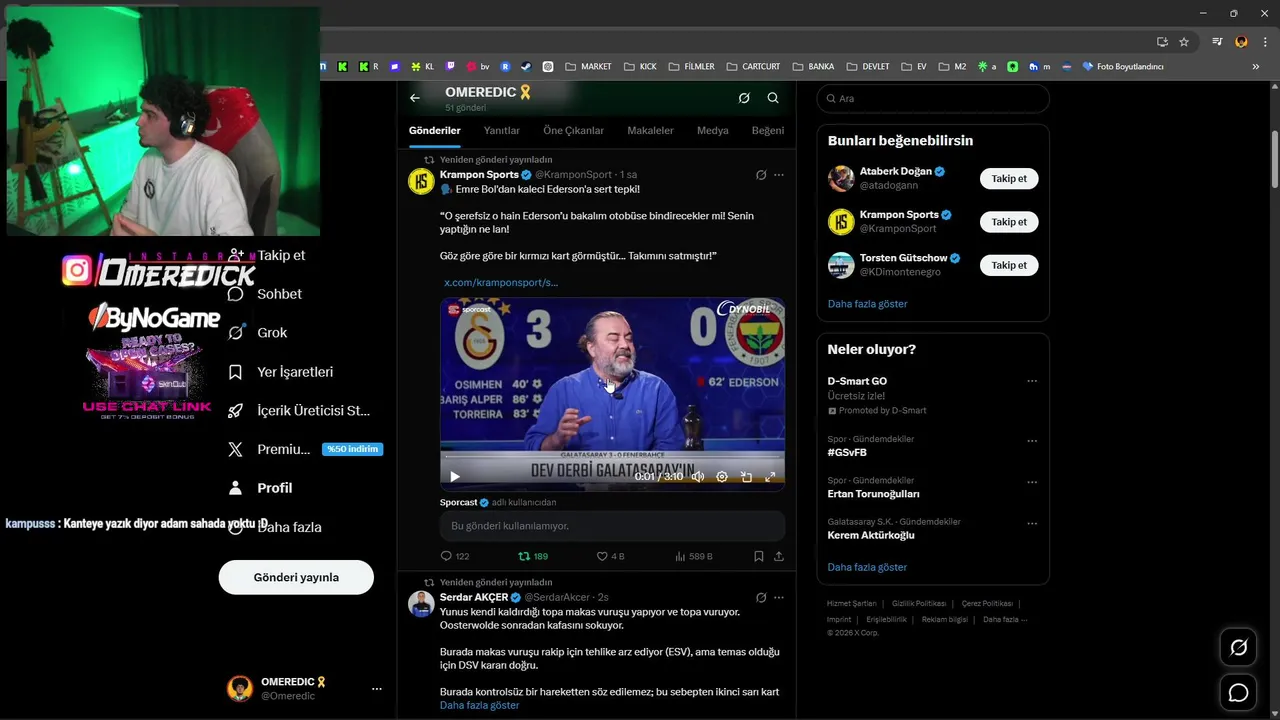Switch to the Medya tab
Image resolution: width=1280 pixels, height=720 pixels.
point(713,131)
